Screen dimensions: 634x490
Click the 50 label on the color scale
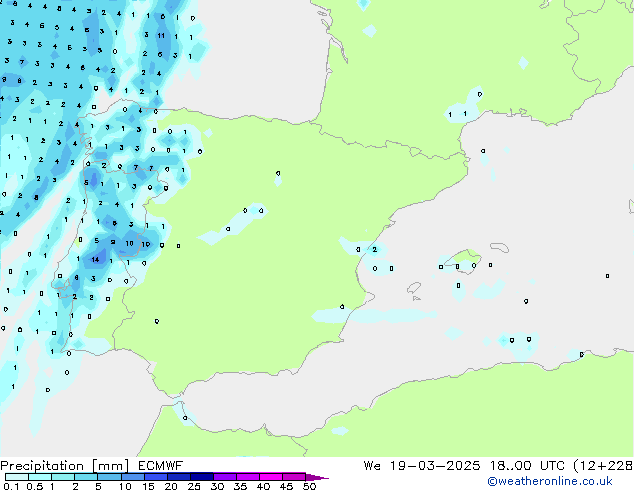[x=309, y=486]
